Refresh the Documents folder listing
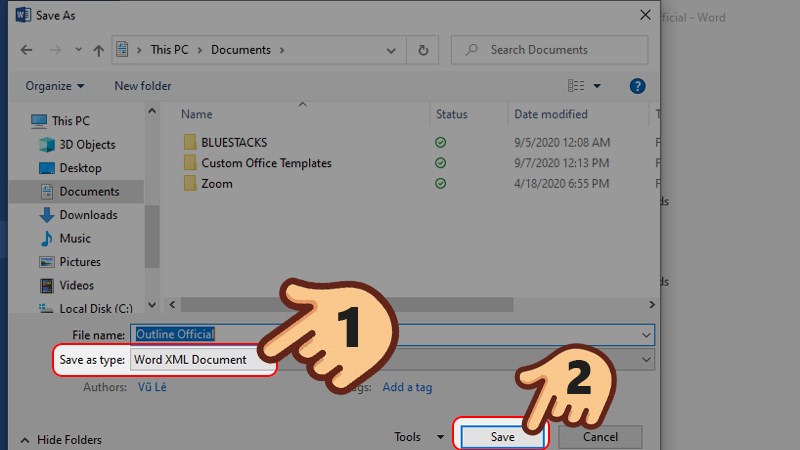 [x=423, y=50]
